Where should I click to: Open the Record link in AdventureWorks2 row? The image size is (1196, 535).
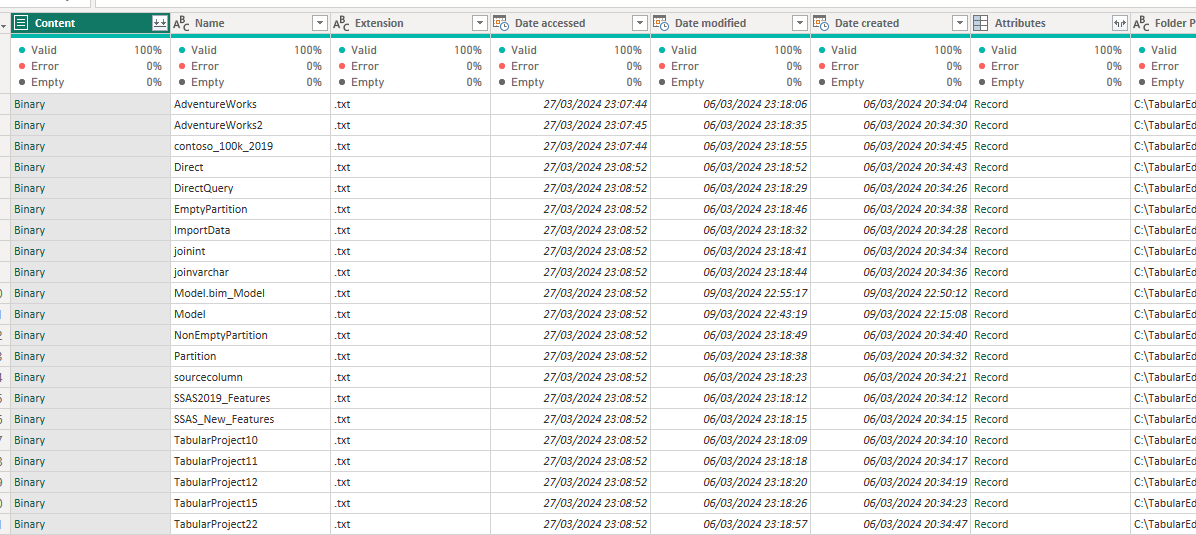pyautogui.click(x=991, y=125)
